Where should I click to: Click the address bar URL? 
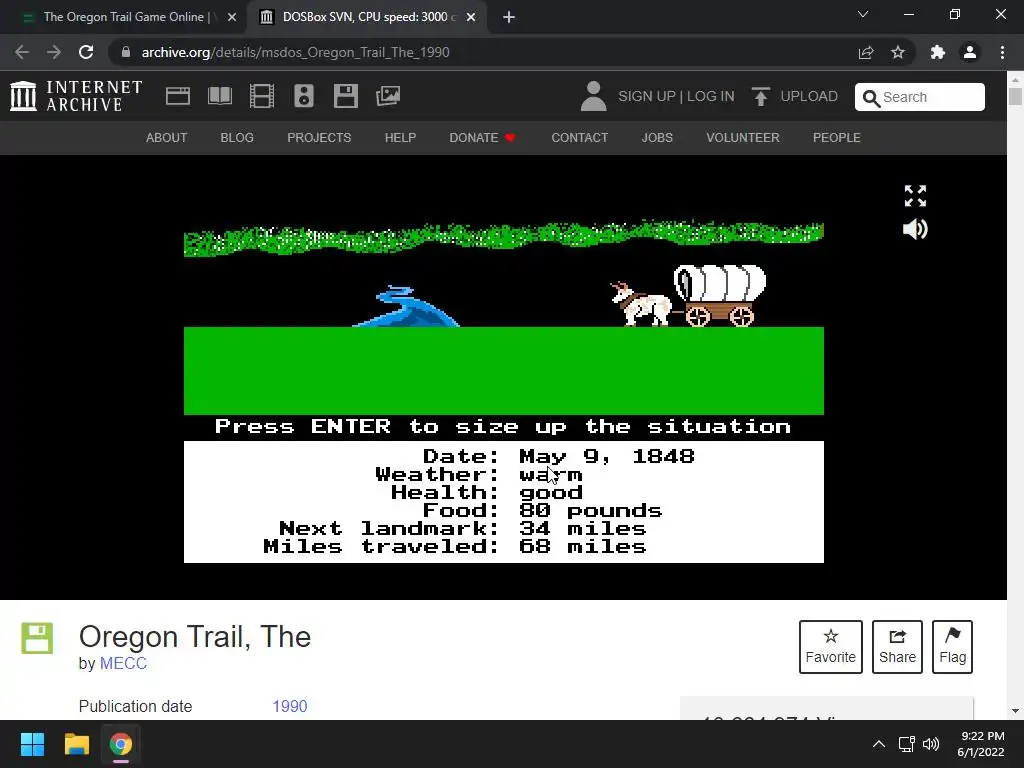pyautogui.click(x=295, y=52)
